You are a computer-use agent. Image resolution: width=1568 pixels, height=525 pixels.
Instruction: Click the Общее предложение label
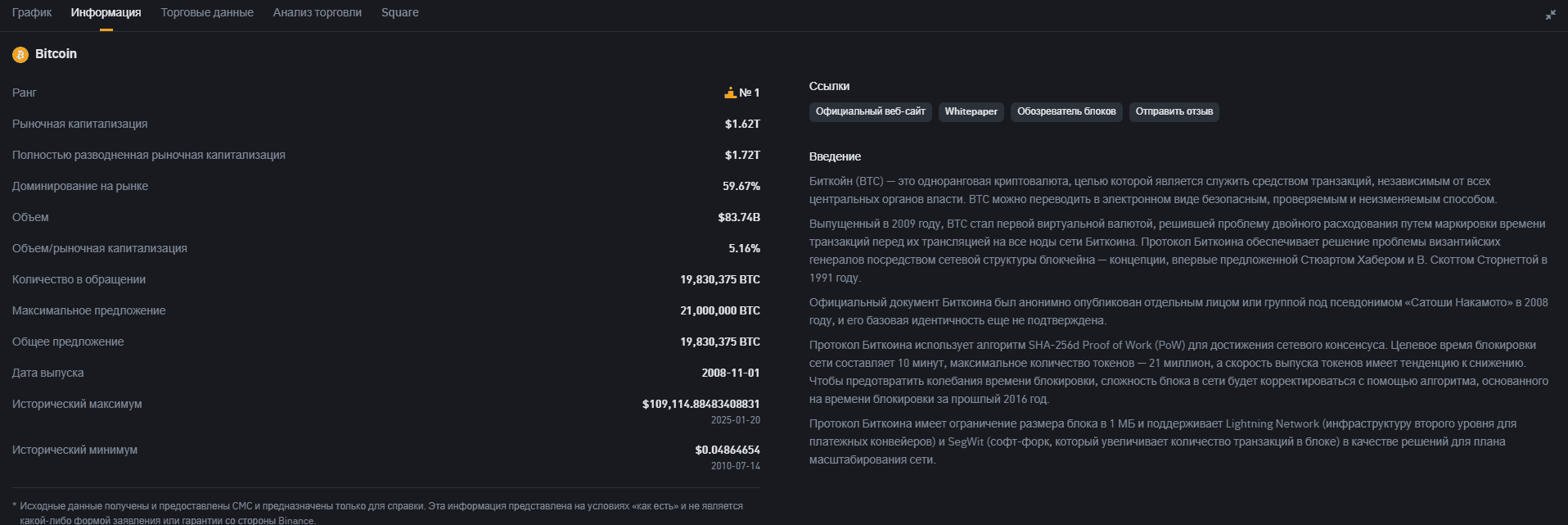(x=68, y=342)
